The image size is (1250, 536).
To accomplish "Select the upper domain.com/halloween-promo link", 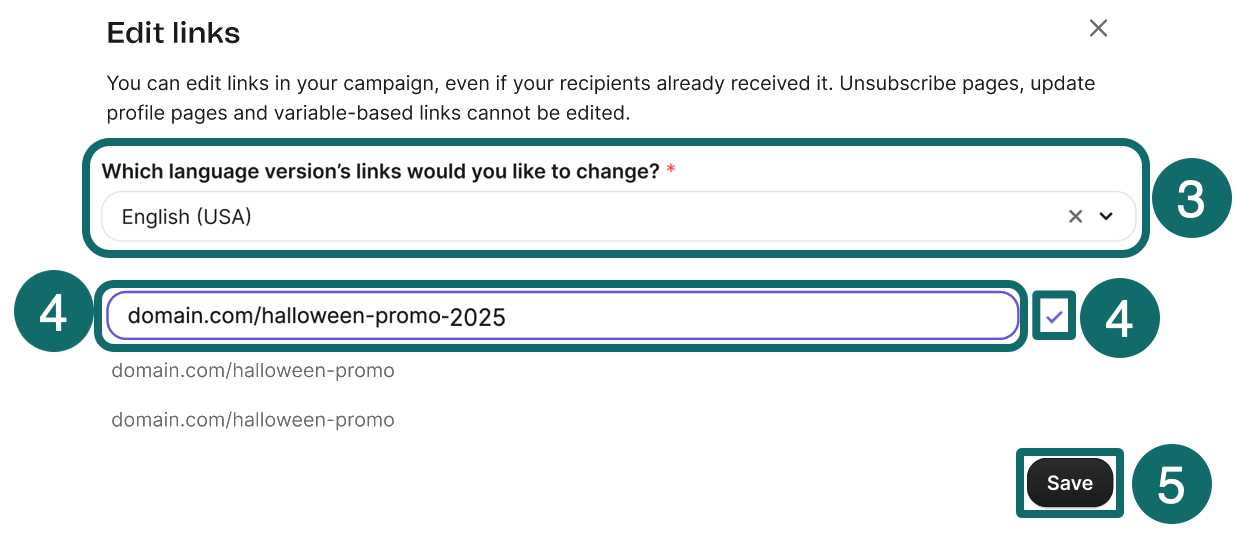I will (253, 371).
